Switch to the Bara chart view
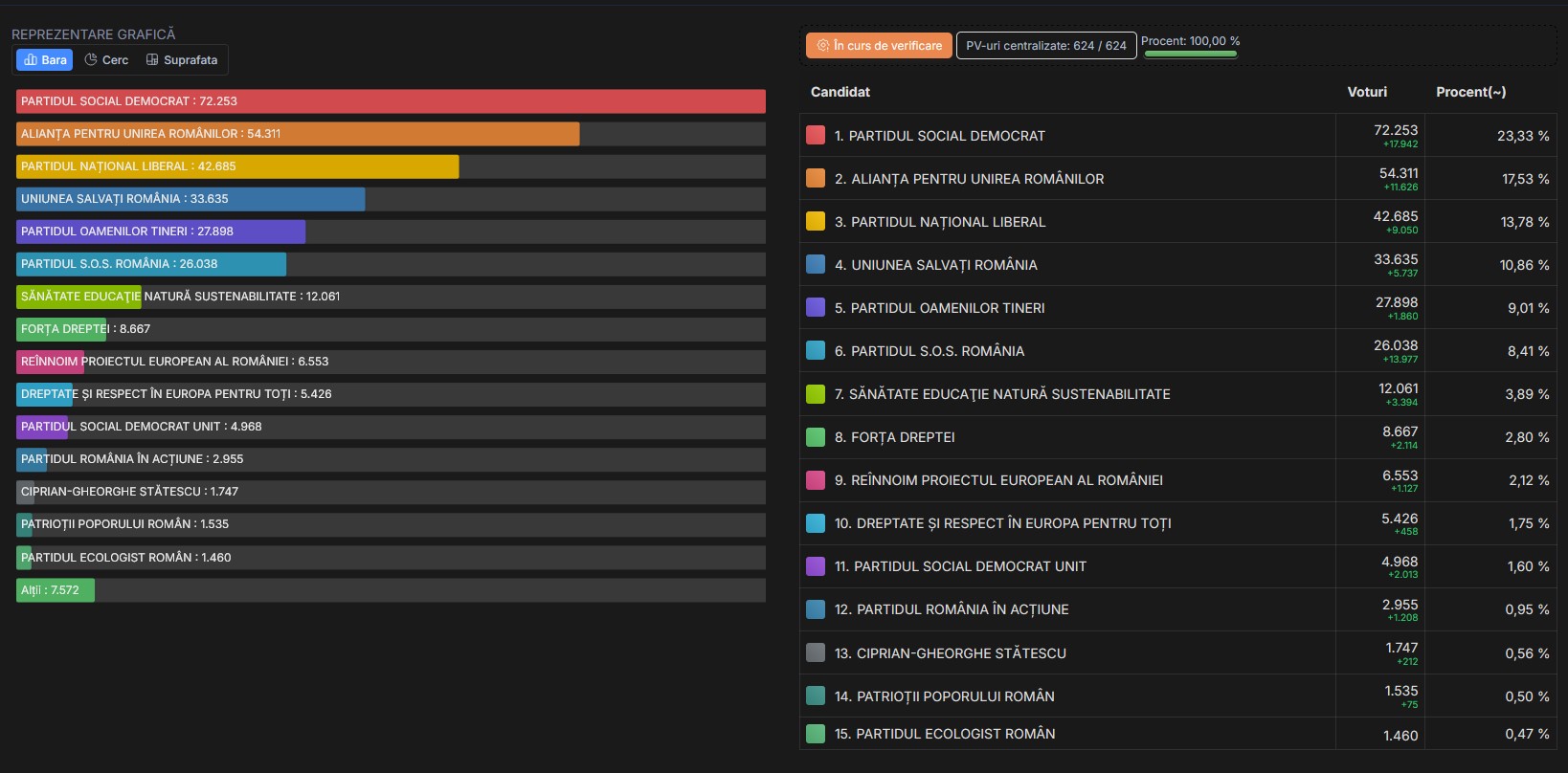 point(45,59)
